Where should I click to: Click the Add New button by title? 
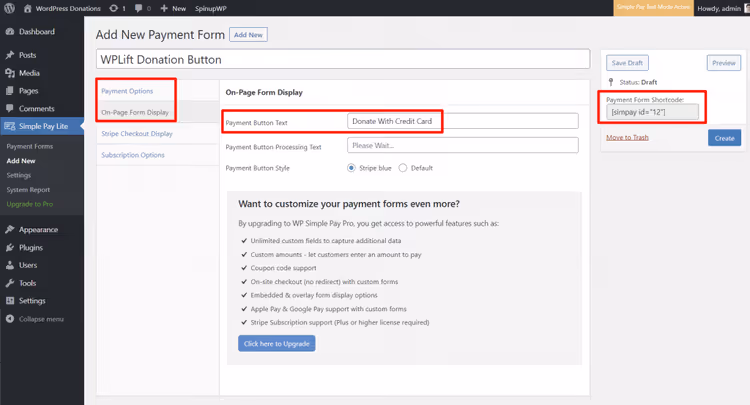248,35
